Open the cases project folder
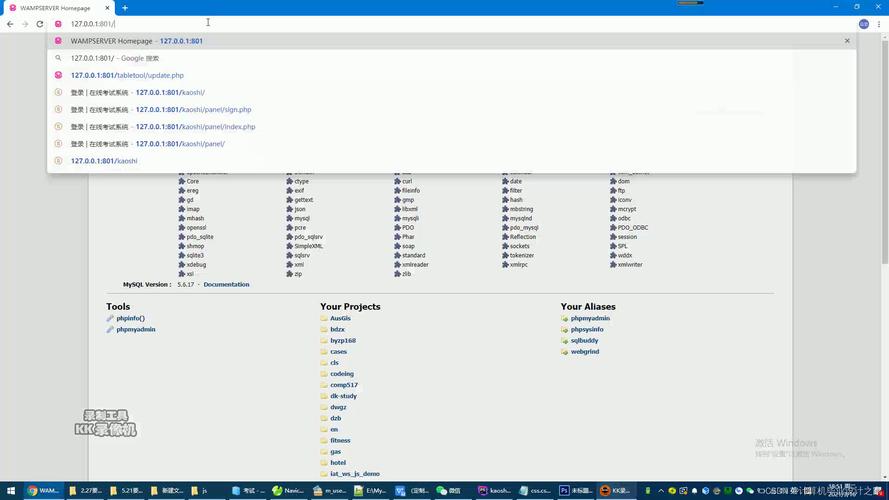The image size is (889, 500). pyautogui.click(x=338, y=351)
